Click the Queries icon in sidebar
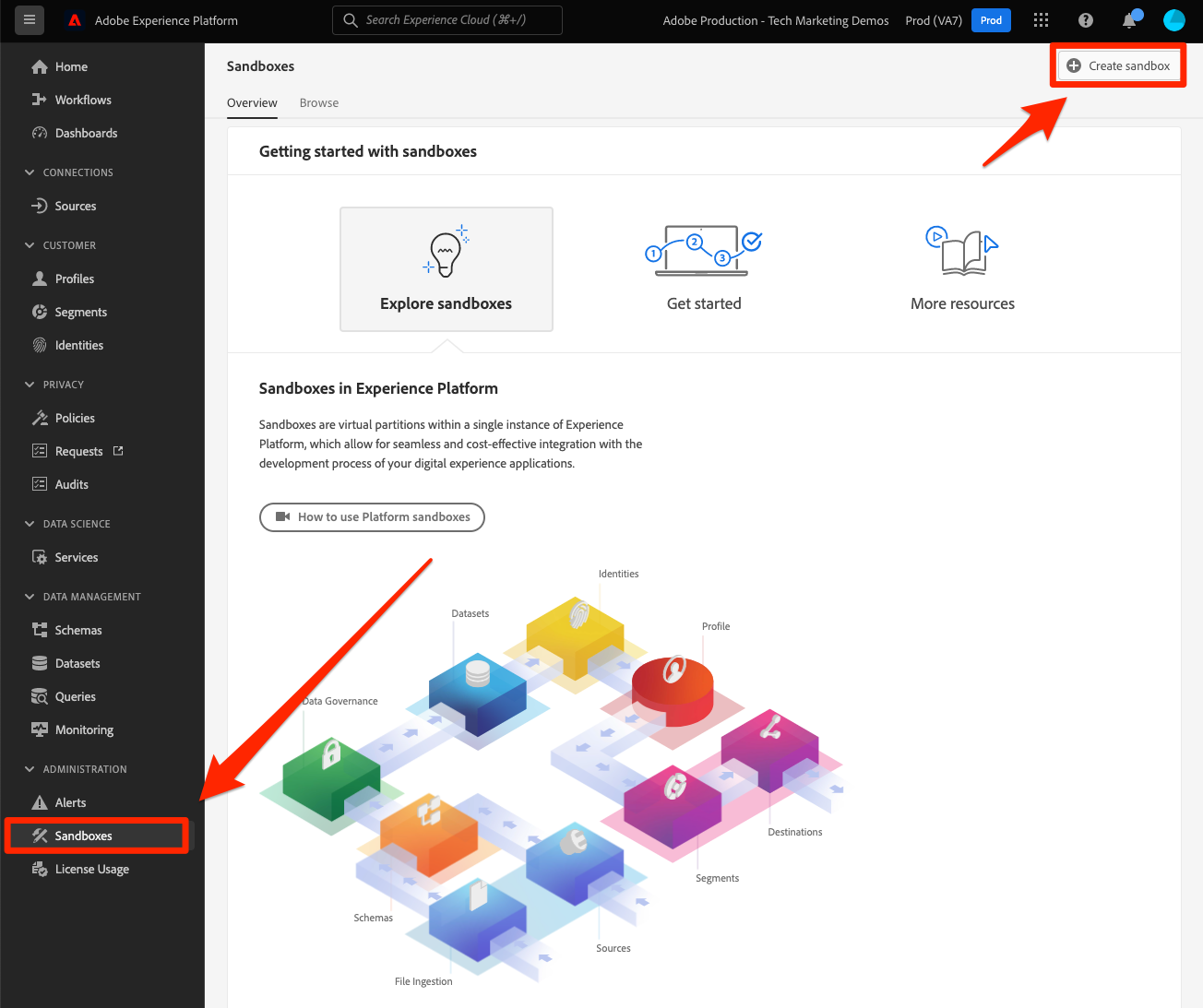1203x1008 pixels. point(40,696)
